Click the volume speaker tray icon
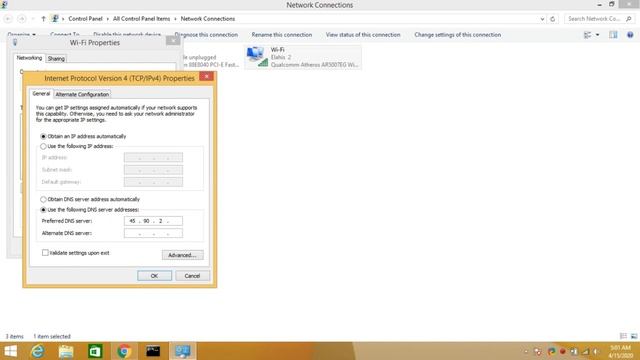The width and height of the screenshot is (640, 360). point(597,351)
